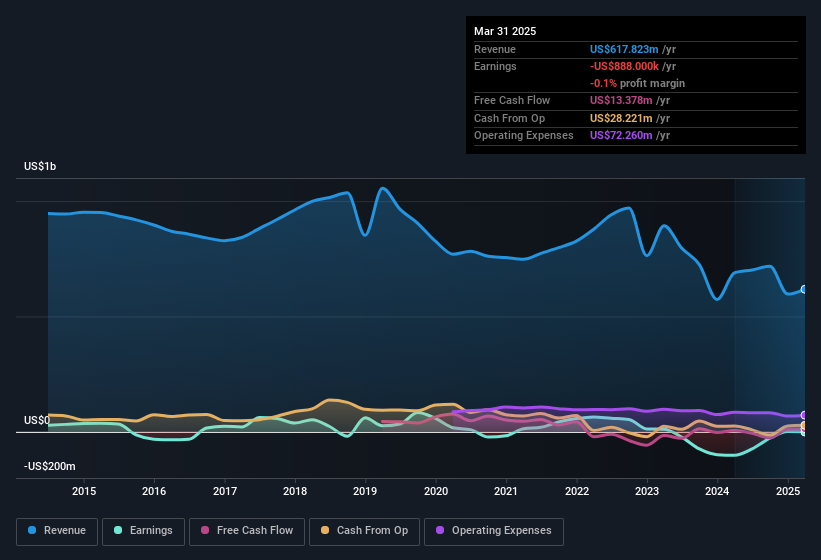Click the -0.1% profit margin text
This screenshot has height=560, width=821.
pos(637,83)
